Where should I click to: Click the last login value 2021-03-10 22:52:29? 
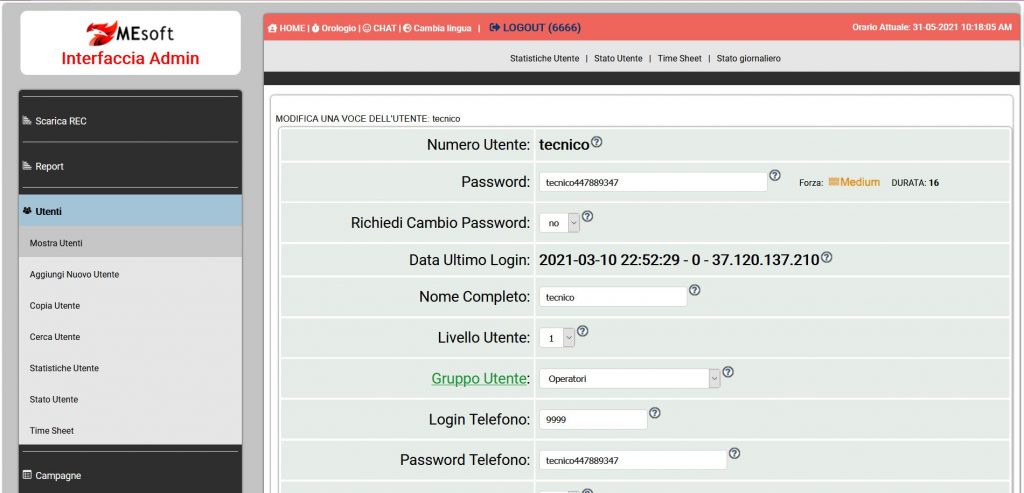(679, 260)
